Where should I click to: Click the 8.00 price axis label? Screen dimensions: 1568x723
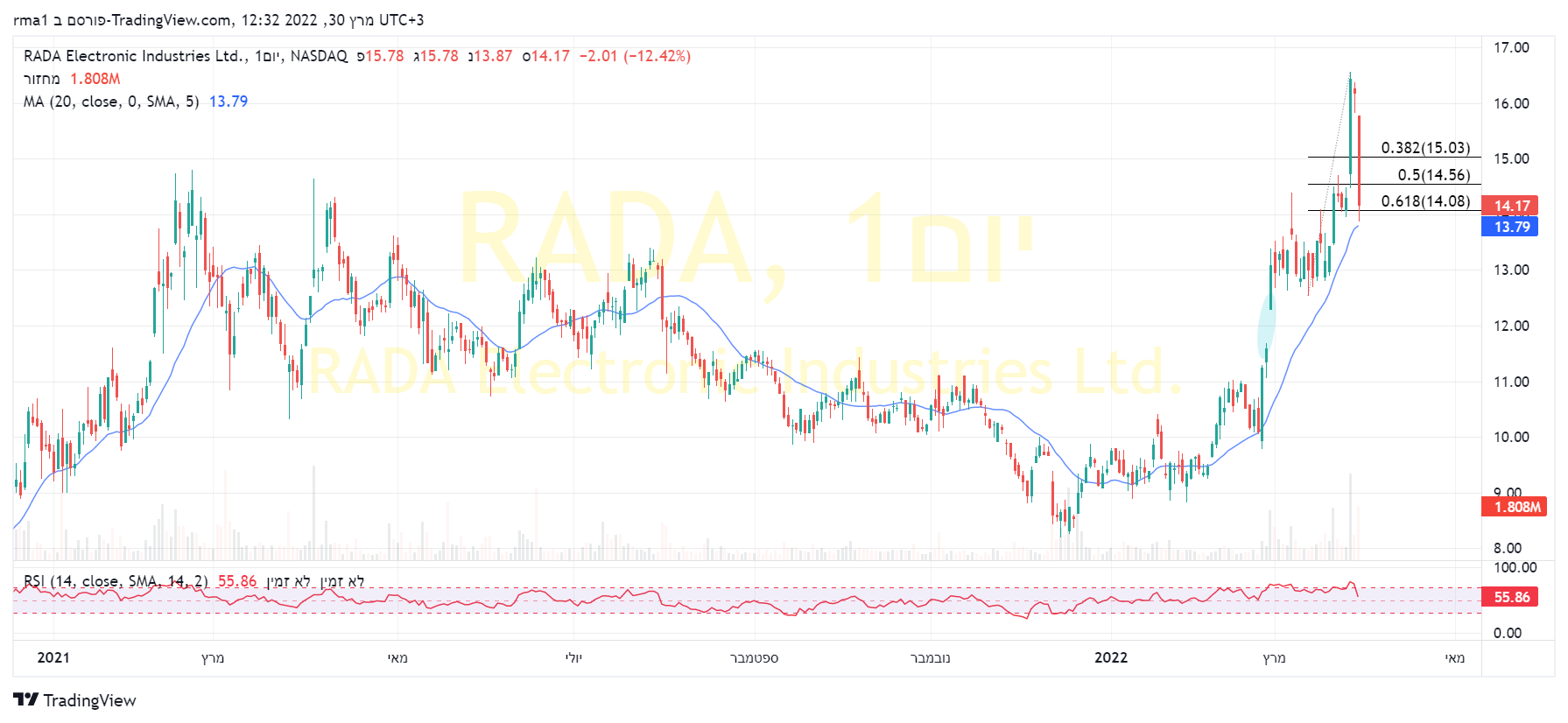pos(1508,548)
